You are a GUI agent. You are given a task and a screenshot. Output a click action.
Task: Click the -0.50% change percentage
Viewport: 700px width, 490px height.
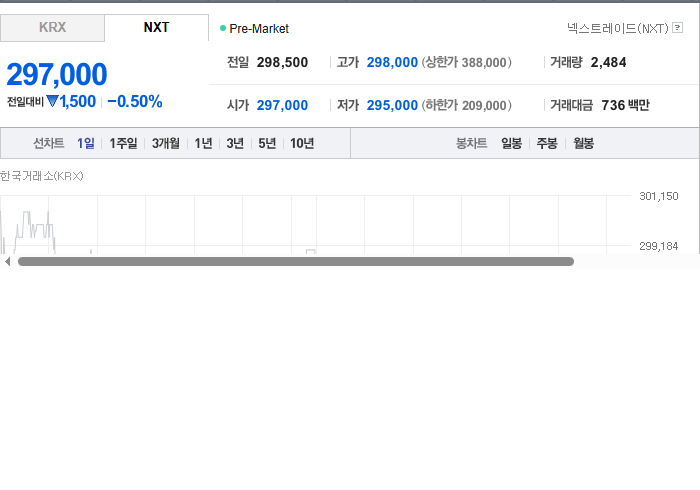pyautogui.click(x=135, y=102)
